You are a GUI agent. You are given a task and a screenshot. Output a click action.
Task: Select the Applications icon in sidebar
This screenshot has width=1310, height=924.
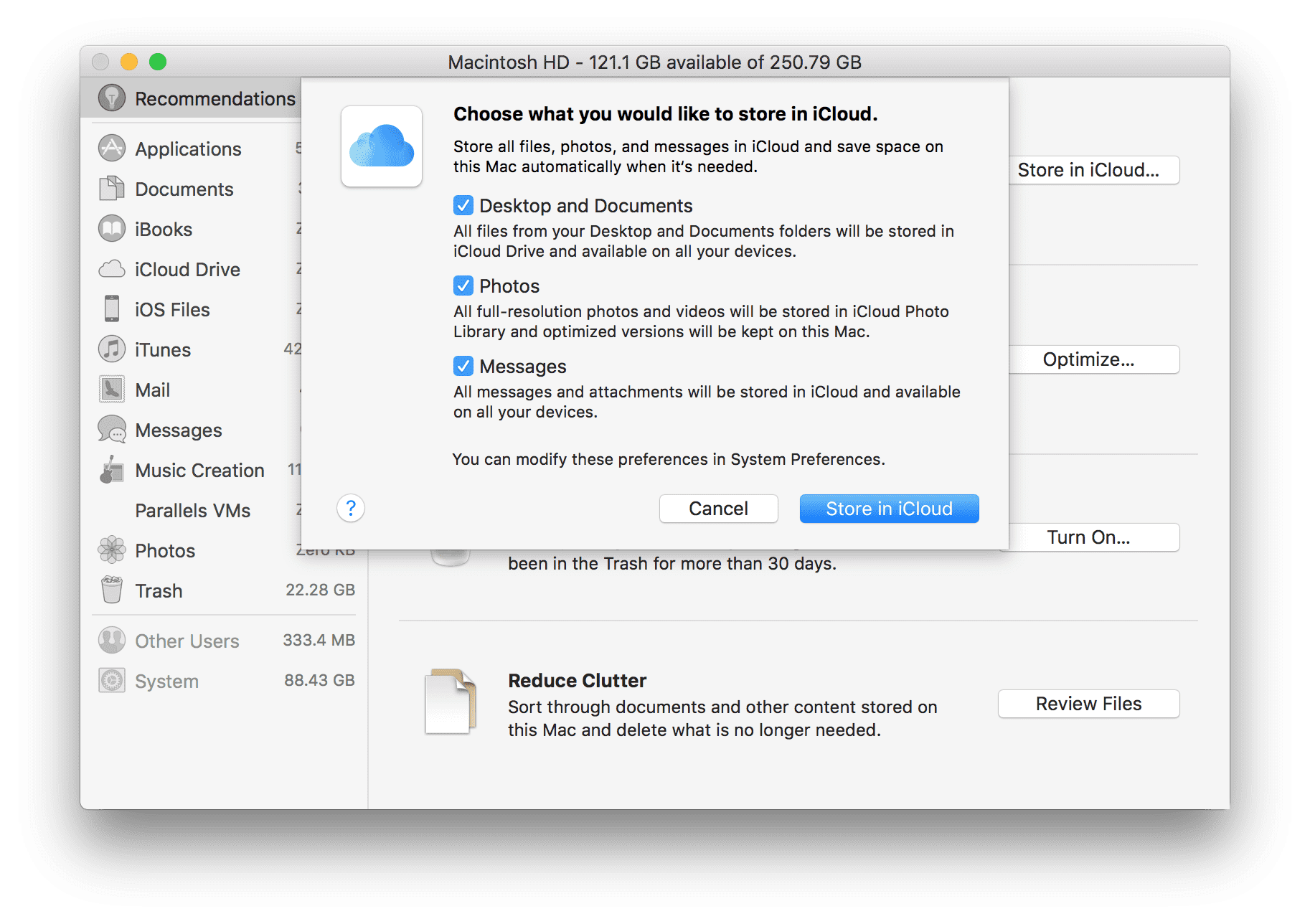(x=111, y=148)
